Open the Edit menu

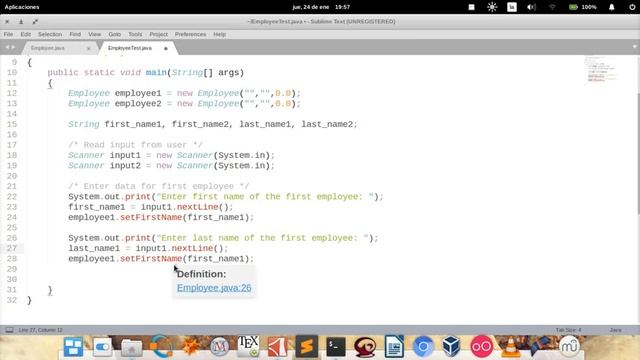[26, 34]
